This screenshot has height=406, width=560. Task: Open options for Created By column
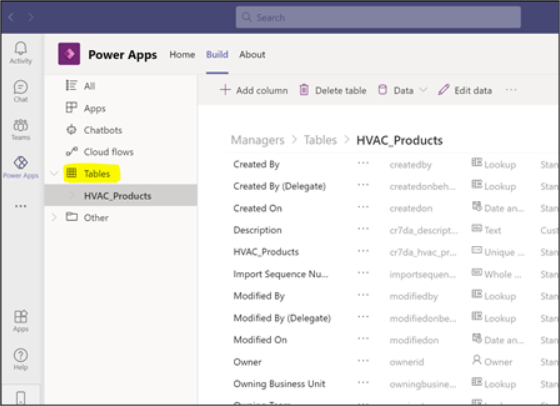tap(363, 163)
